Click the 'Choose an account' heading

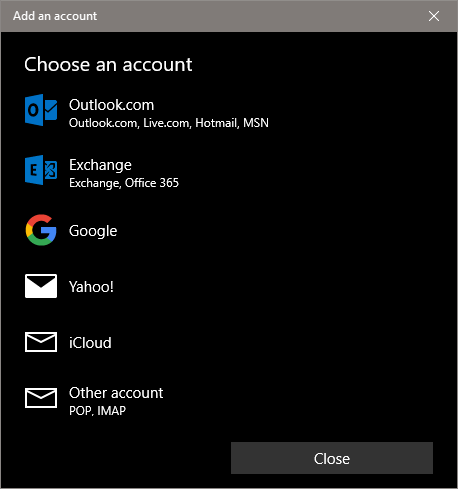[108, 64]
